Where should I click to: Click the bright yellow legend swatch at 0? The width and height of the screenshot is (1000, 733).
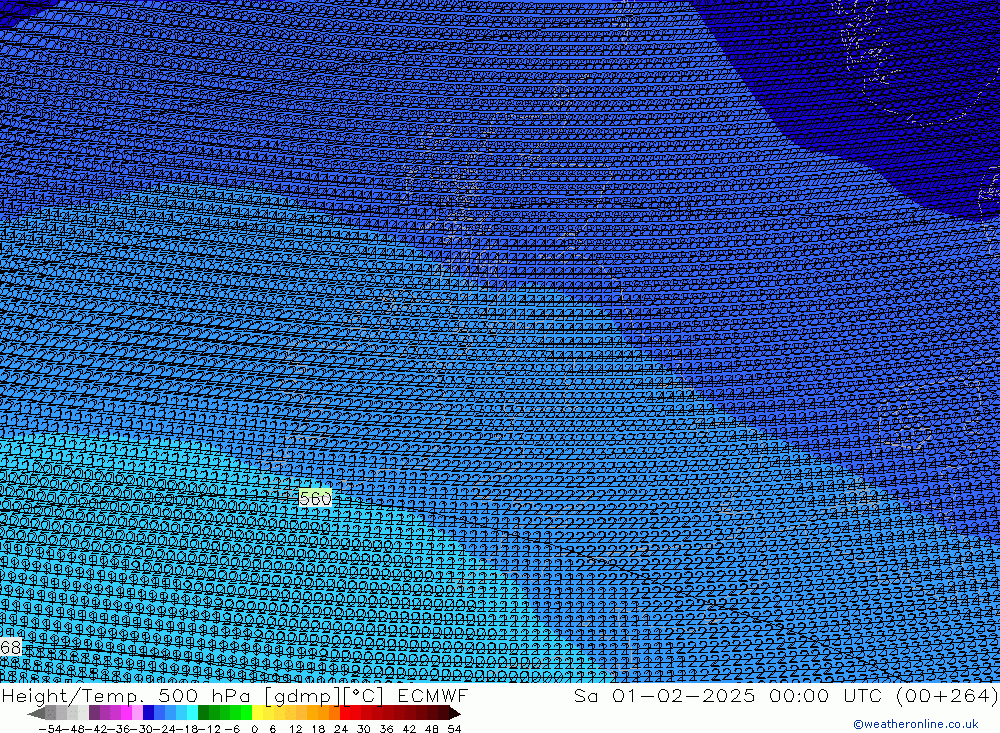(x=257, y=713)
